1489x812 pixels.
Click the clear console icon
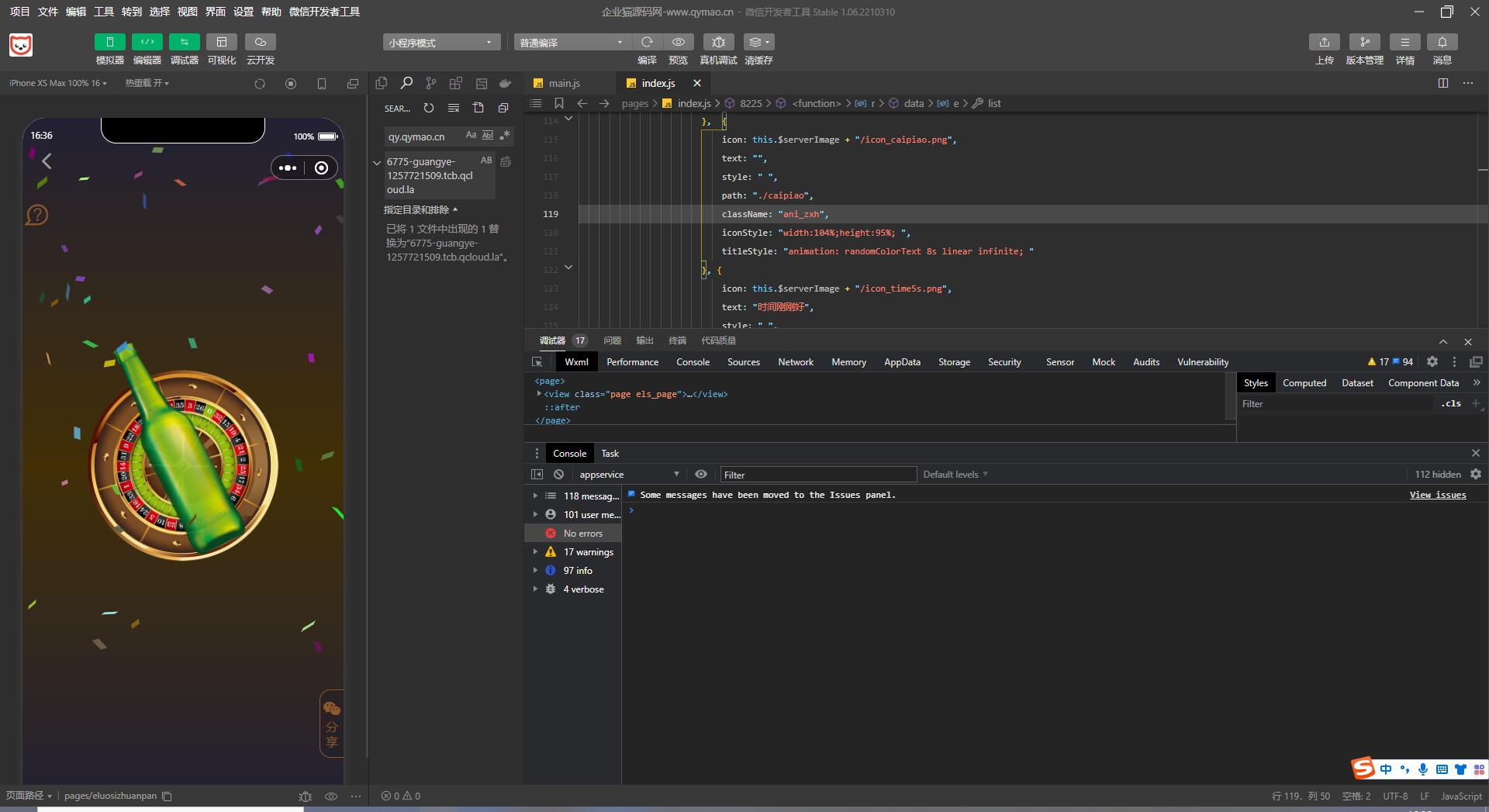558,475
